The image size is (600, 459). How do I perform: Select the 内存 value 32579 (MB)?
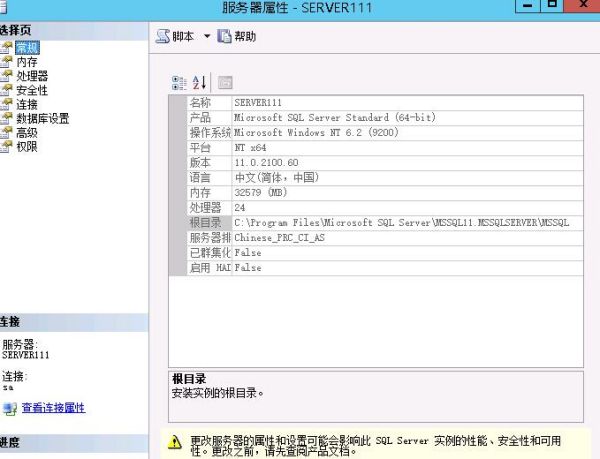point(408,192)
